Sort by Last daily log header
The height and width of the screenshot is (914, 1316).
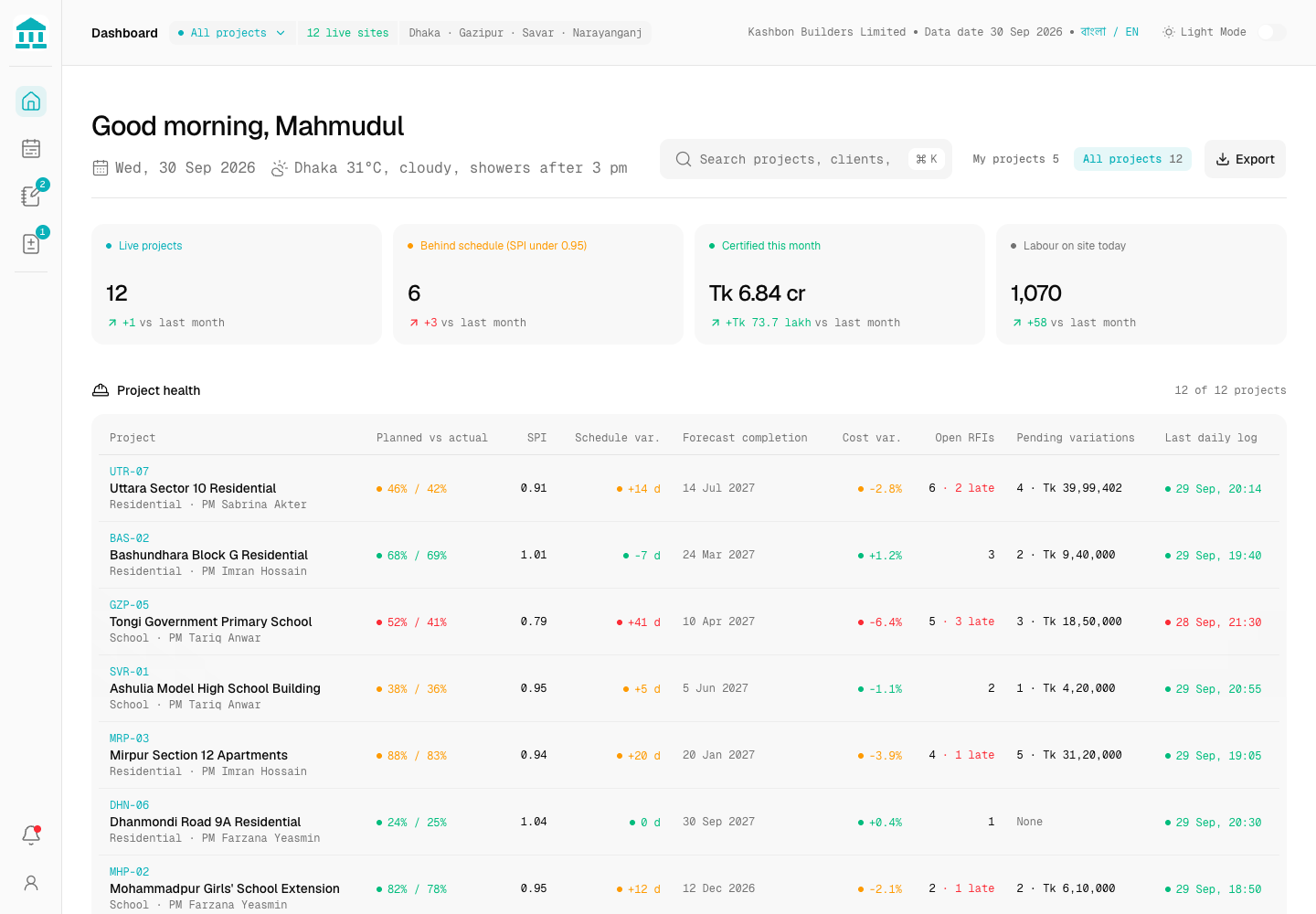[1211, 438]
